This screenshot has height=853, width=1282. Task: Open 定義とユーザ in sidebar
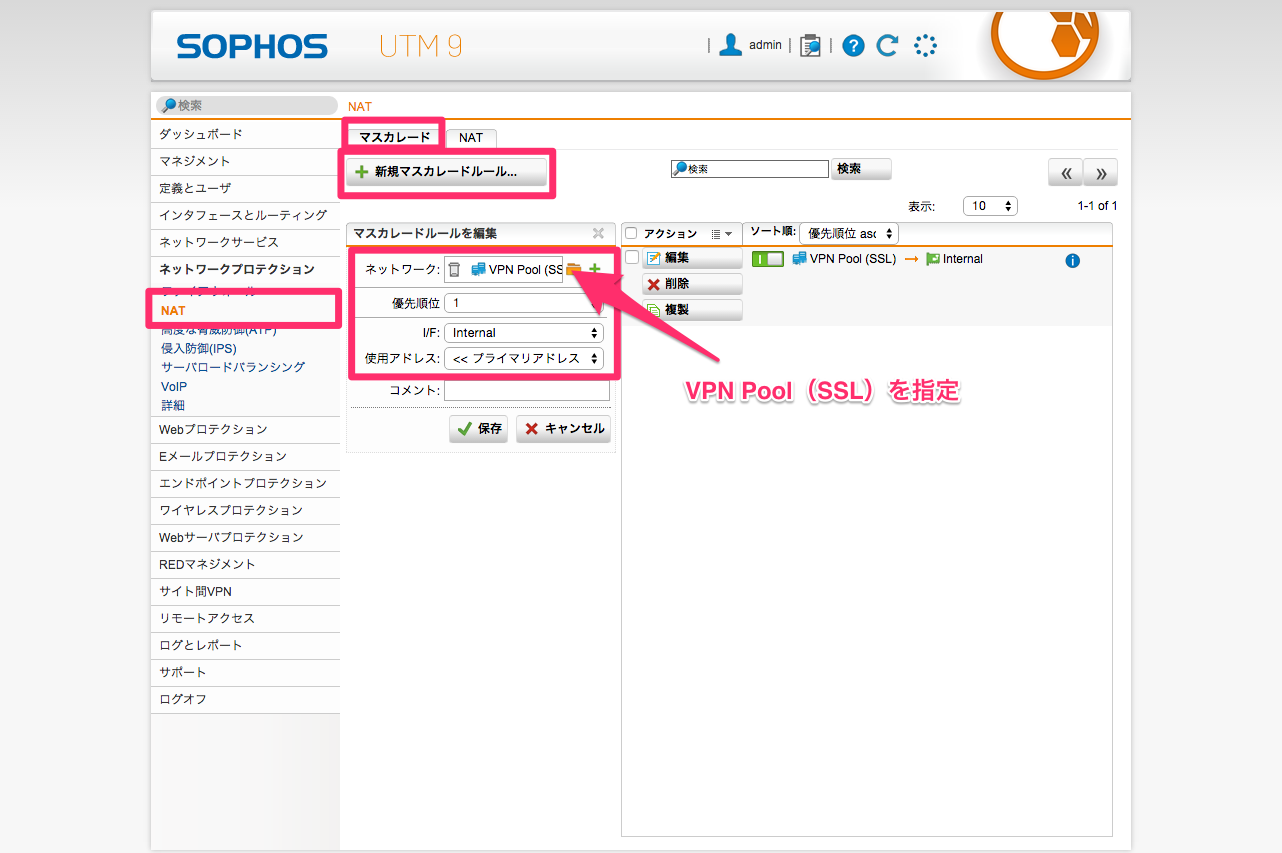coord(246,188)
